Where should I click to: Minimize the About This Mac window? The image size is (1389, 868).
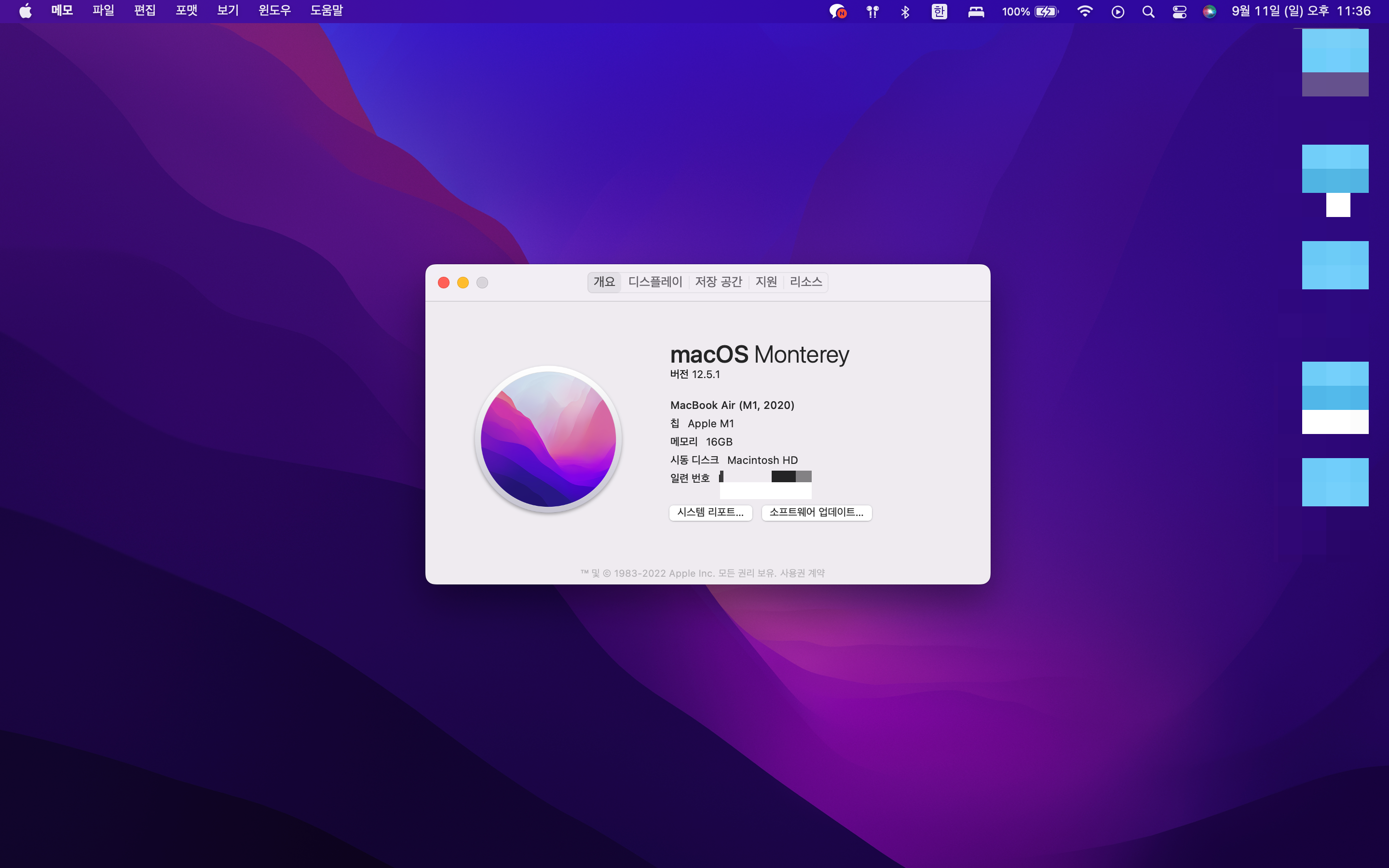[x=463, y=283]
